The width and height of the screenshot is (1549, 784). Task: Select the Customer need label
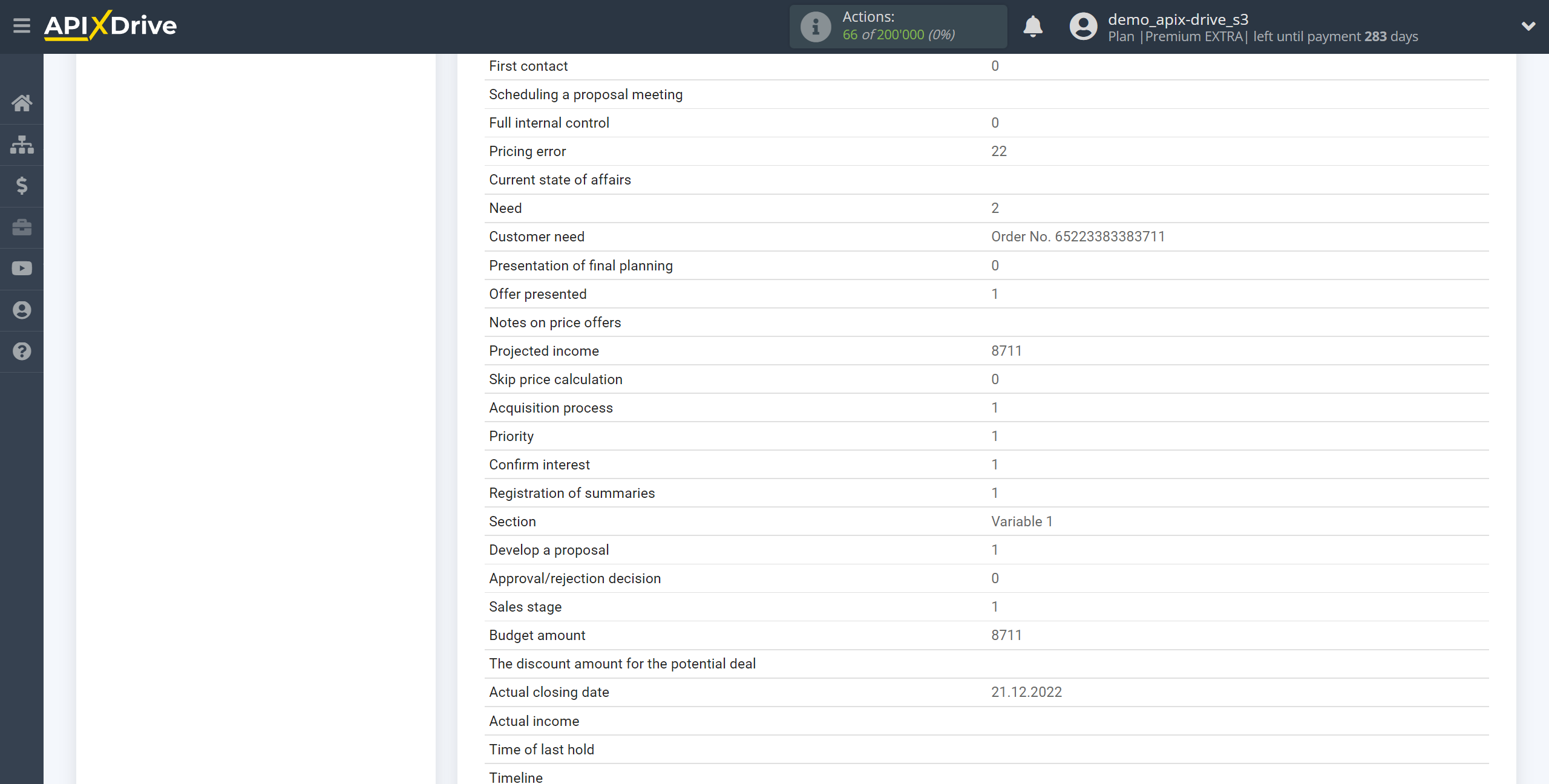click(x=537, y=237)
